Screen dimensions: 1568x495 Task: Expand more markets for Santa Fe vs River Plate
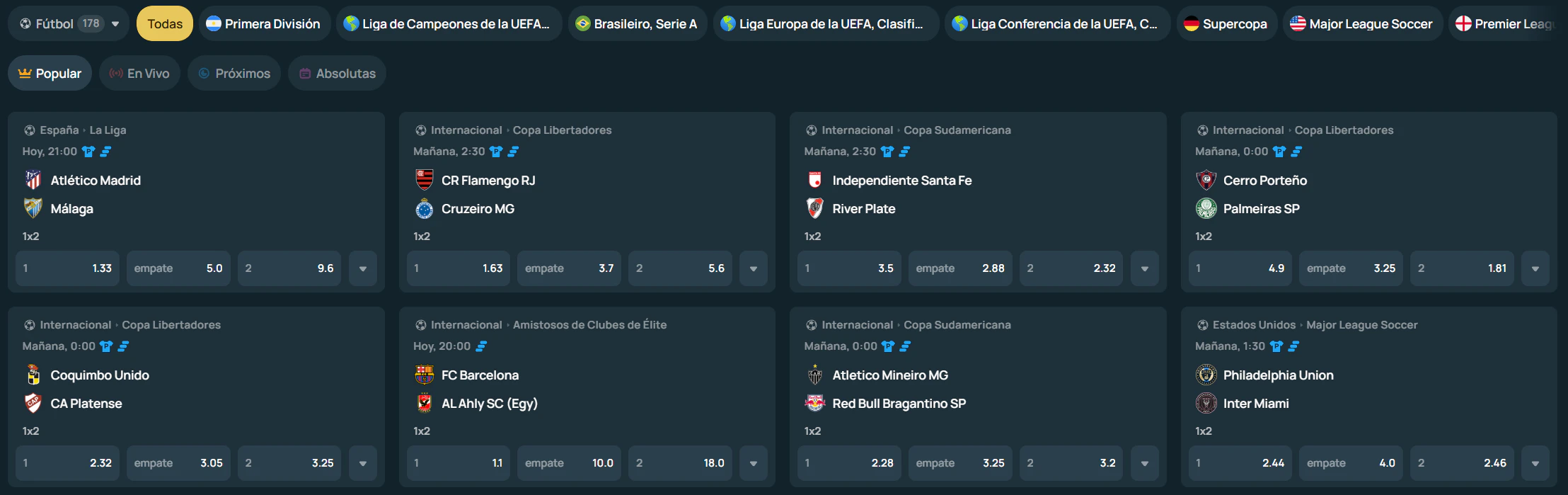pos(1145,268)
